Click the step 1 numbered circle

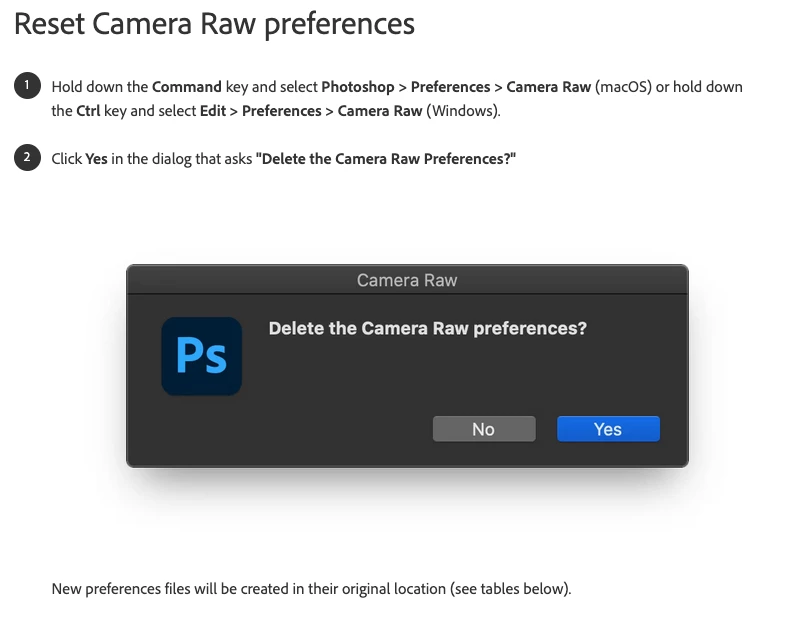click(27, 86)
